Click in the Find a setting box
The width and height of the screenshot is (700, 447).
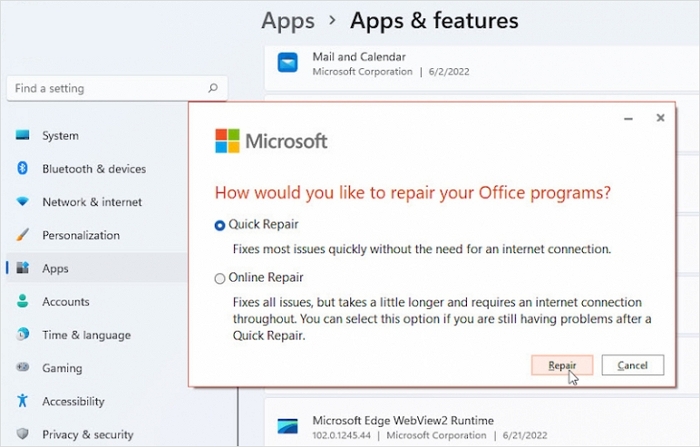[x=105, y=88]
